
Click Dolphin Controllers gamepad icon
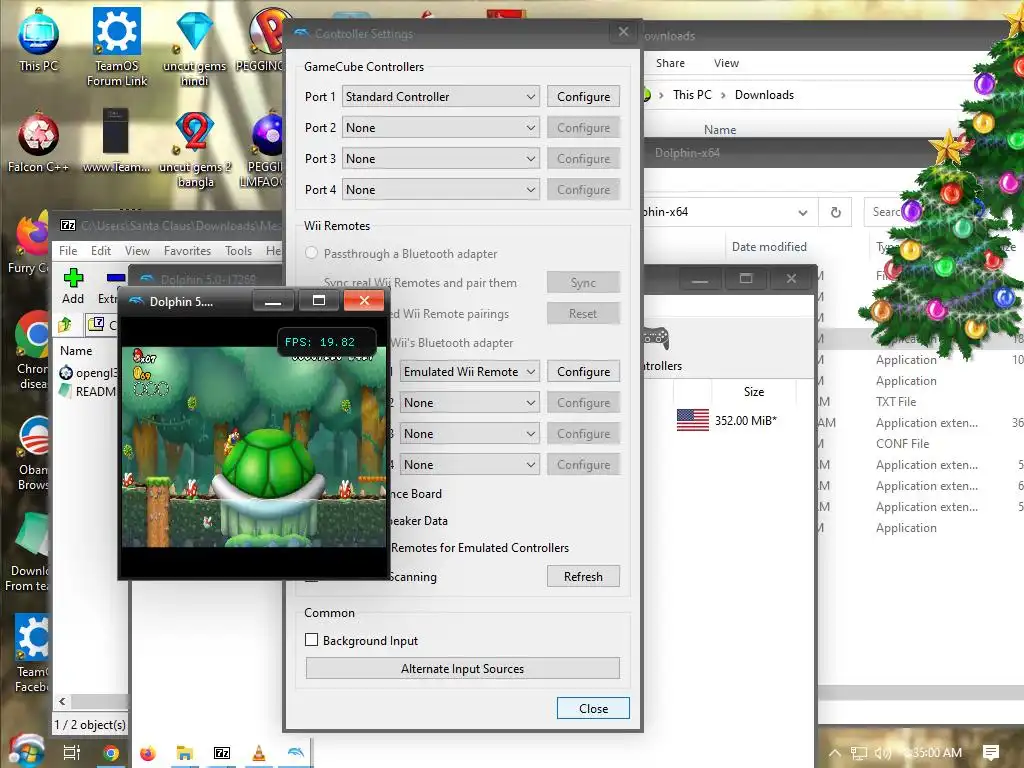[655, 338]
